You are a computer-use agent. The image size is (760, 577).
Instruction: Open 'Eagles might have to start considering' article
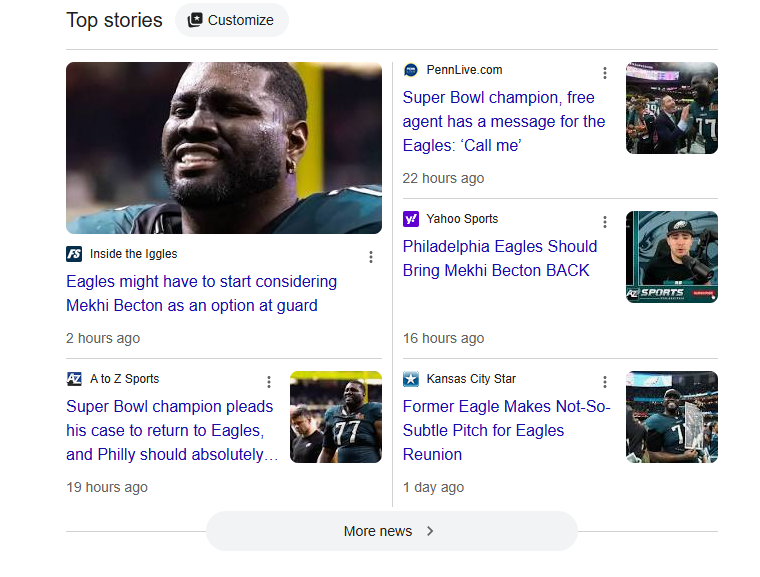[x=202, y=293]
